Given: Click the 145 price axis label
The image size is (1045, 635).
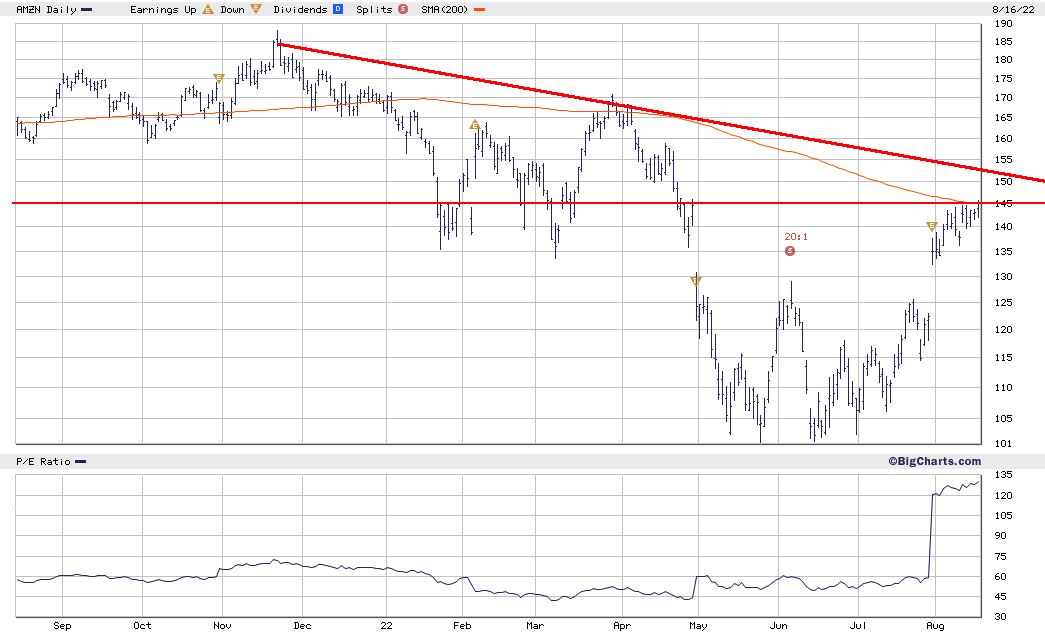Looking at the screenshot, I should (1003, 204).
